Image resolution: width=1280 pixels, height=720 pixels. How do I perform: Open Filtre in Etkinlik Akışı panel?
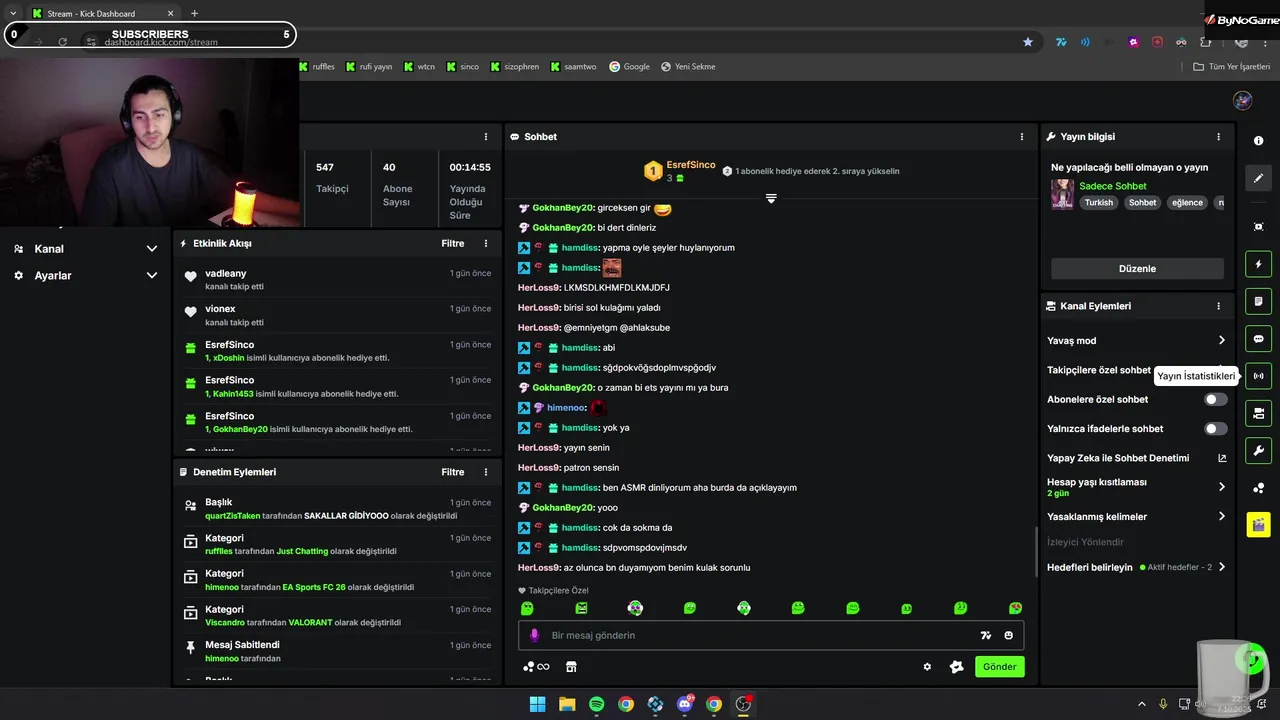(x=453, y=243)
